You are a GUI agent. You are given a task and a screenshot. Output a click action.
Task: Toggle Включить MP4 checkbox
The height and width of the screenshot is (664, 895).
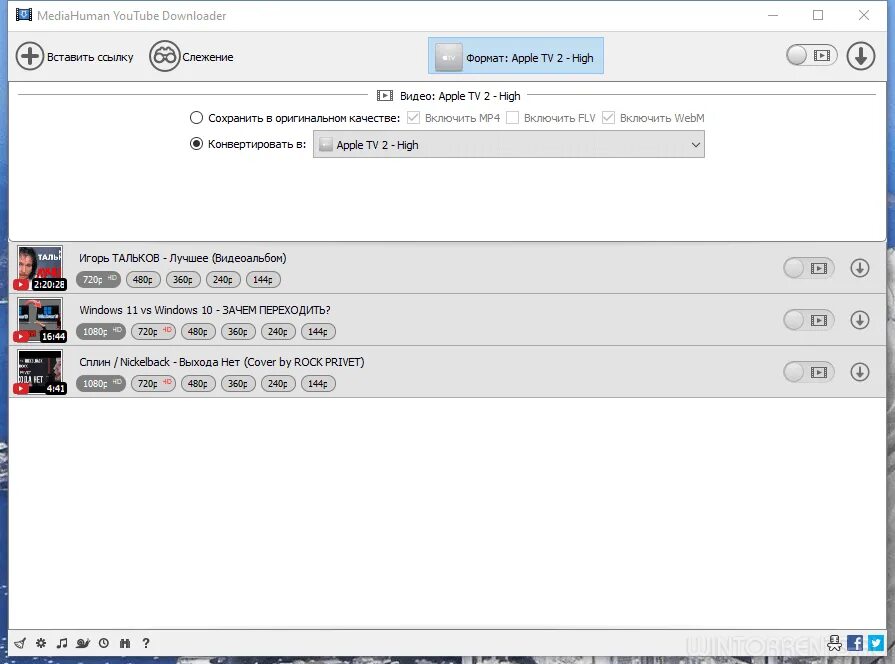(x=413, y=118)
